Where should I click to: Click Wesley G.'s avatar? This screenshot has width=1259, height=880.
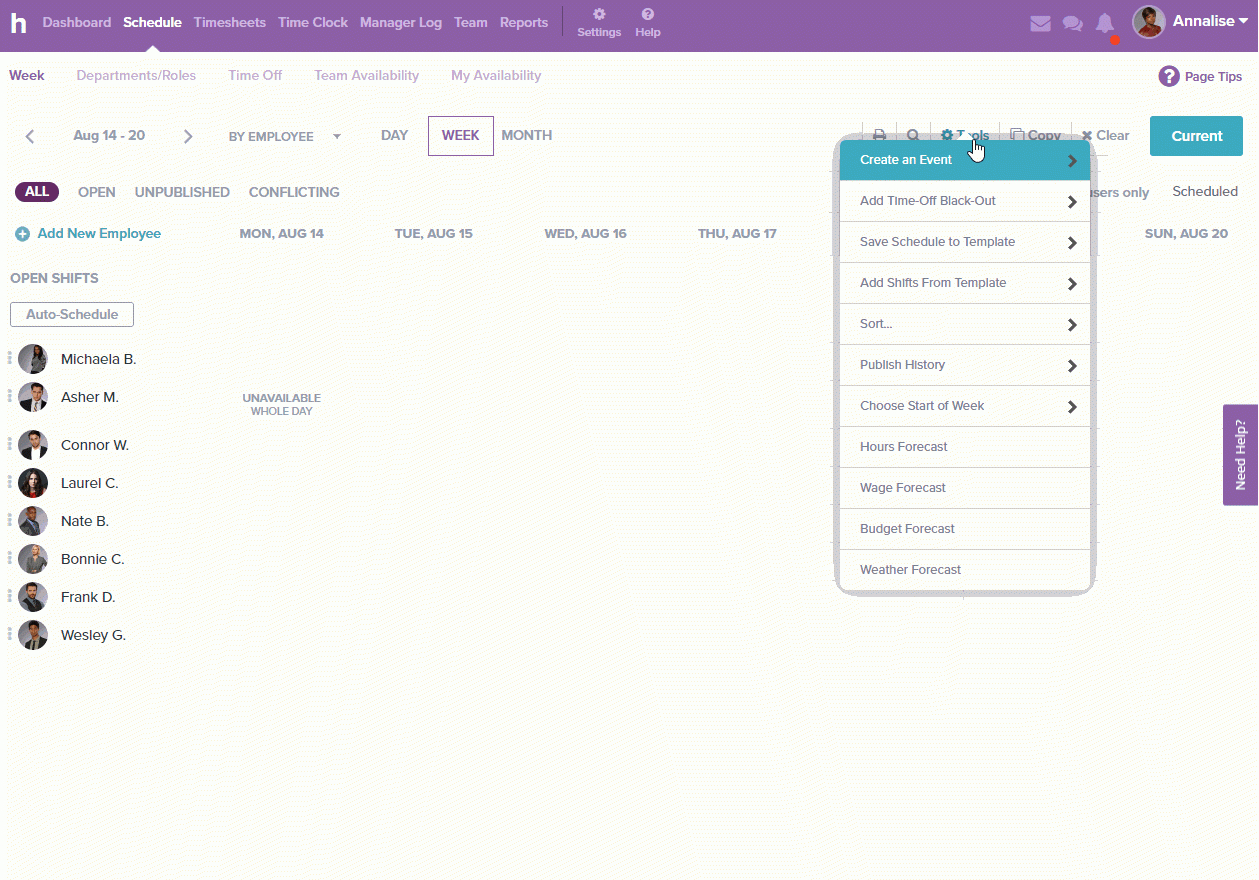33,635
